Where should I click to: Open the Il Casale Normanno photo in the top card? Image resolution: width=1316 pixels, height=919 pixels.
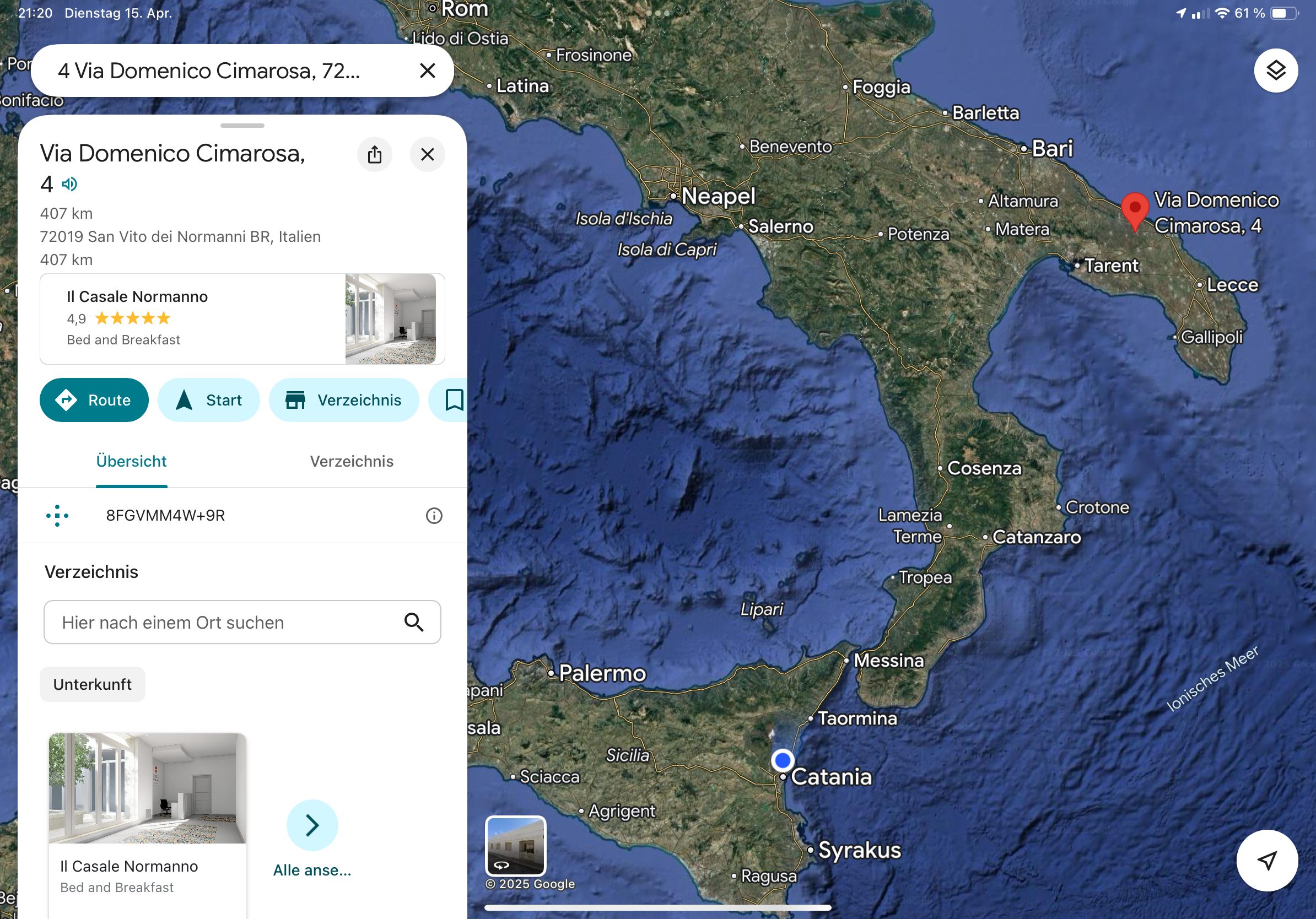pos(390,318)
